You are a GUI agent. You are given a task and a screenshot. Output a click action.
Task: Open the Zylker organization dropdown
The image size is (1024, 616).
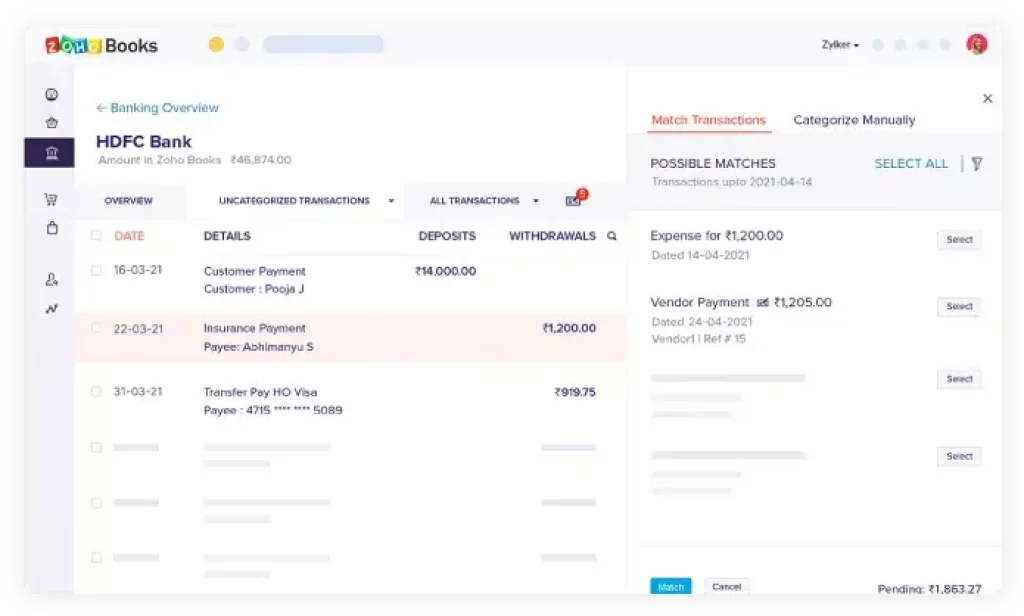pos(840,44)
